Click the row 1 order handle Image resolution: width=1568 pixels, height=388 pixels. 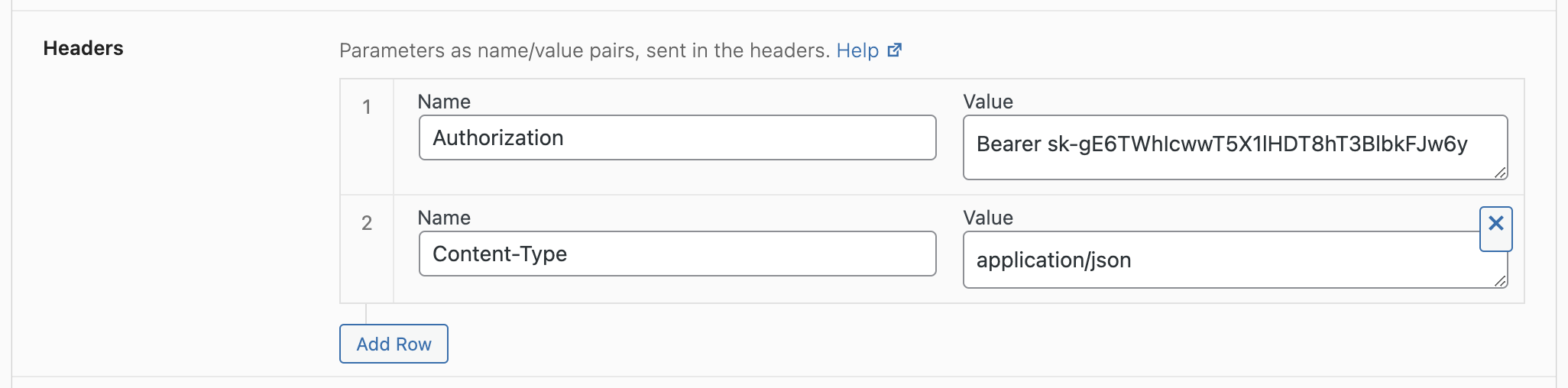tap(367, 137)
